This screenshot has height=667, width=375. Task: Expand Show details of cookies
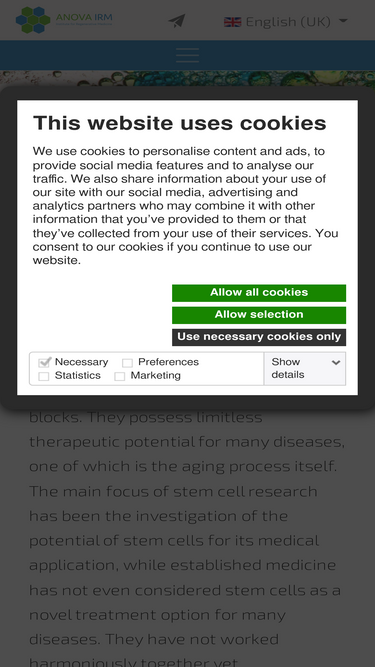pos(305,368)
